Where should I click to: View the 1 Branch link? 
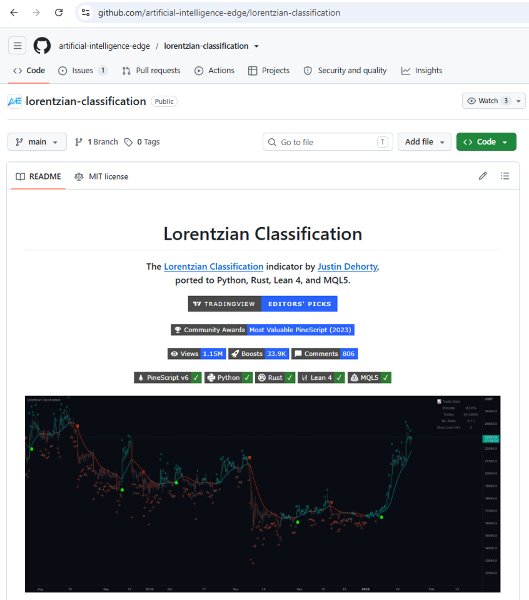96,142
